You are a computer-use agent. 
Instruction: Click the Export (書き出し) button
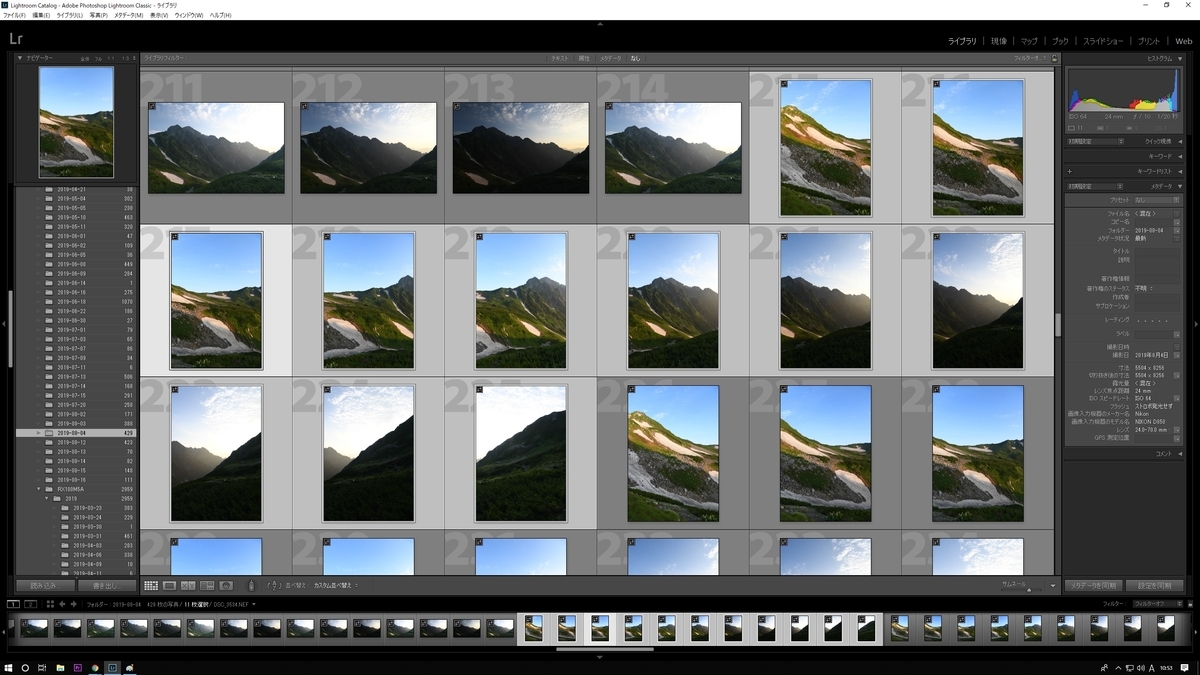(x=106, y=586)
